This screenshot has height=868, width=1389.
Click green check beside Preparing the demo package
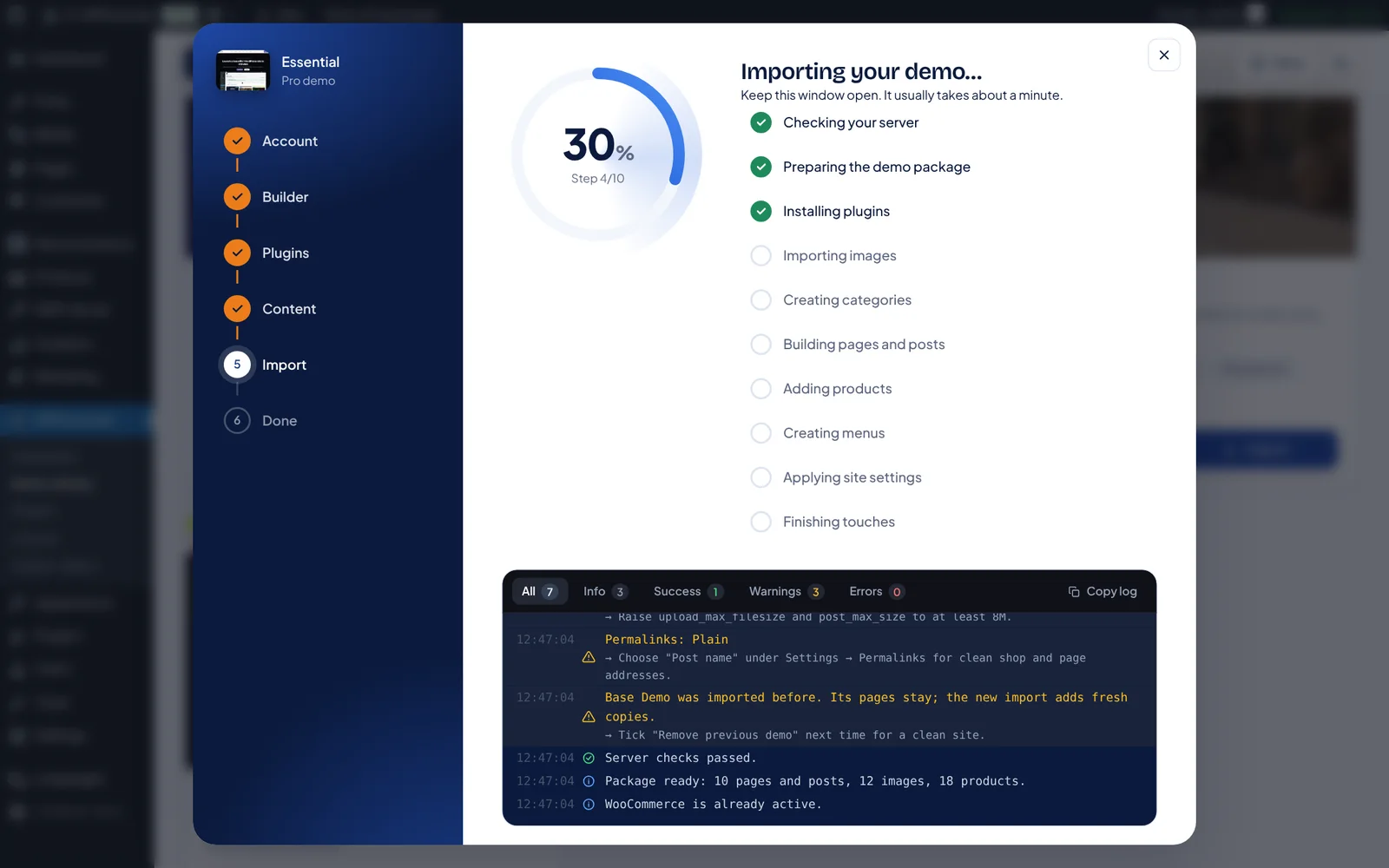click(x=760, y=167)
